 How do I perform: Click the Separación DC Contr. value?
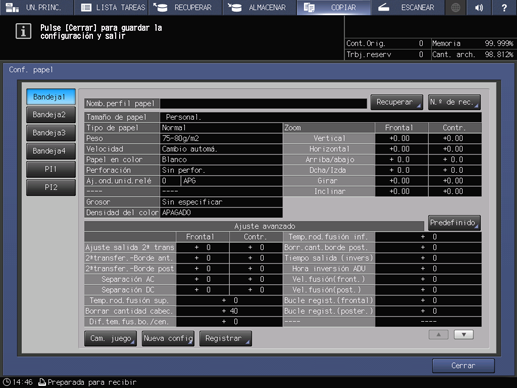(x=256, y=290)
